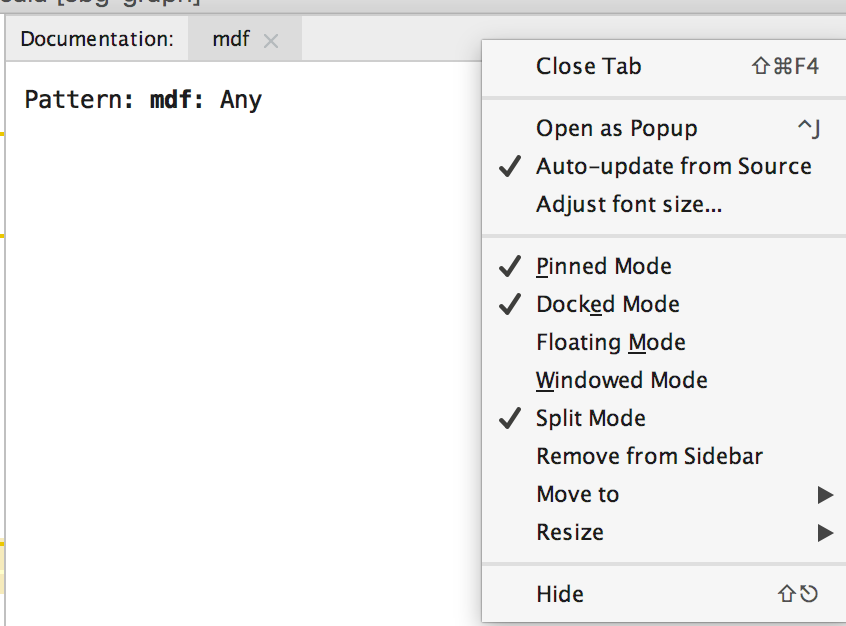The image size is (846, 626).
Task: Choose Close Tab from context menu
Action: tap(589, 67)
